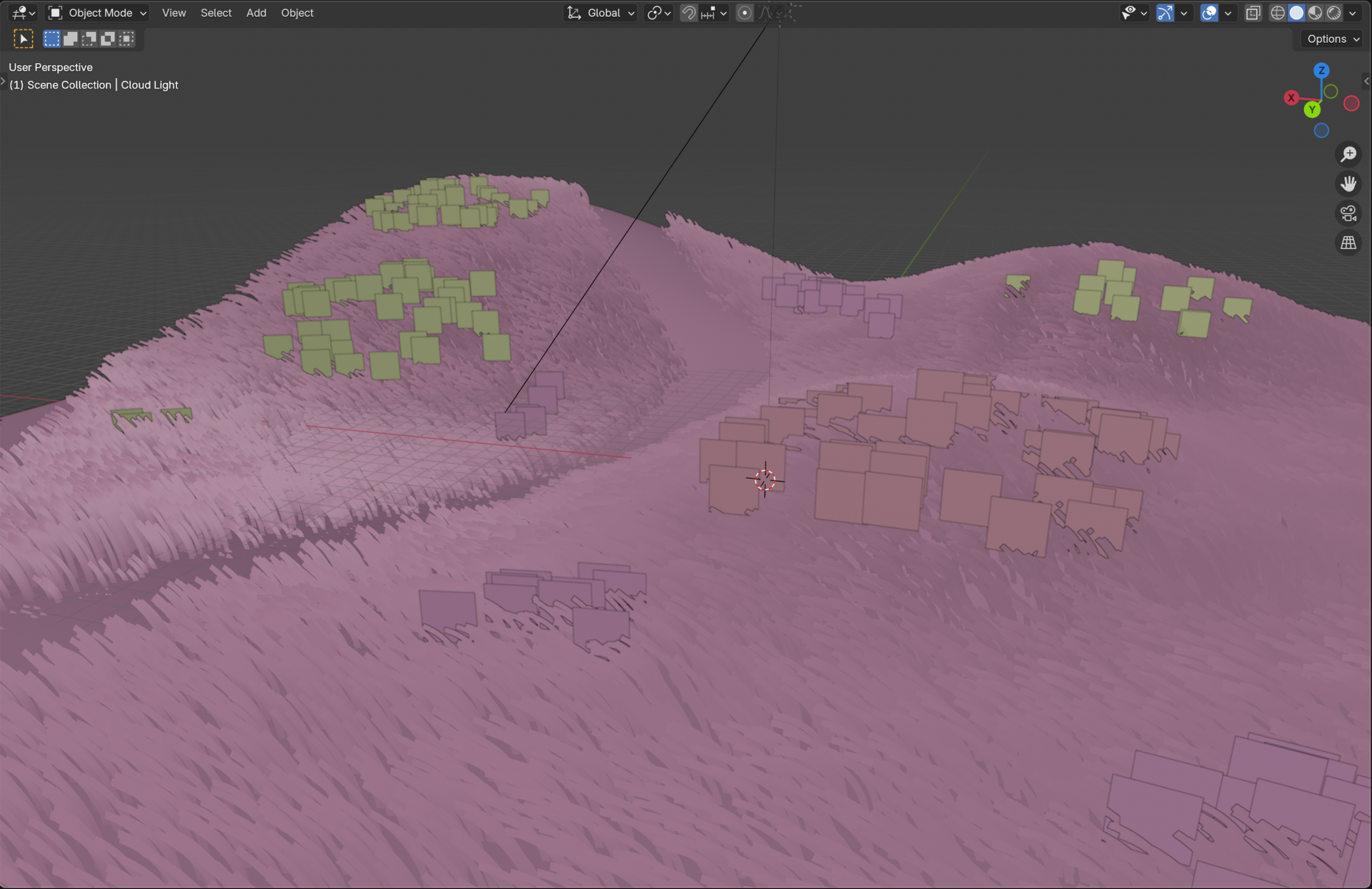Toggle the camera view icon
The image size is (1372, 889).
[1348, 214]
